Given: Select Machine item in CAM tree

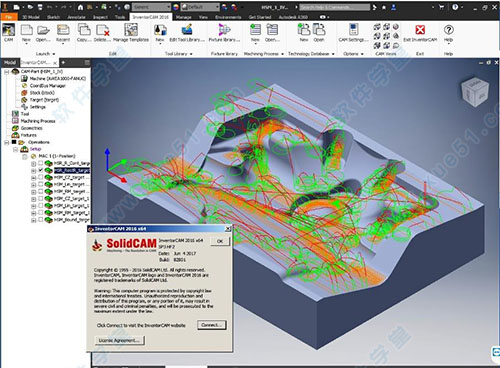Looking at the screenshot, I should point(53,78).
